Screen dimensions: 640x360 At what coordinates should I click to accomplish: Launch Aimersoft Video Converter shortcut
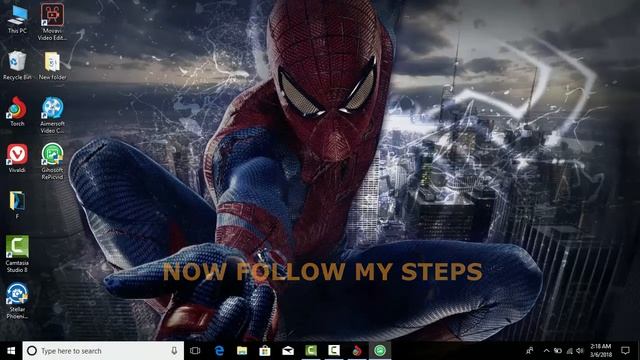[x=52, y=115]
